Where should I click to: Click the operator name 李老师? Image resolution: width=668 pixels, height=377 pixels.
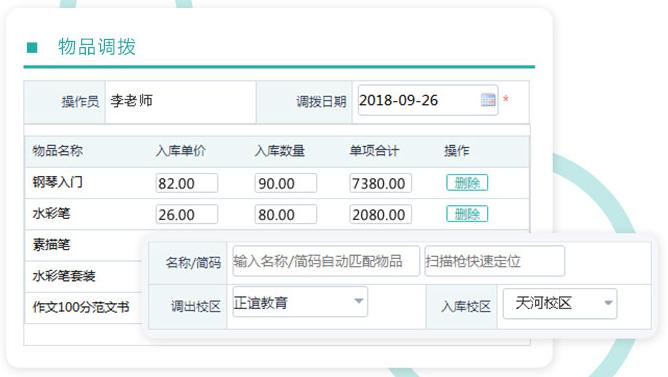(131, 101)
